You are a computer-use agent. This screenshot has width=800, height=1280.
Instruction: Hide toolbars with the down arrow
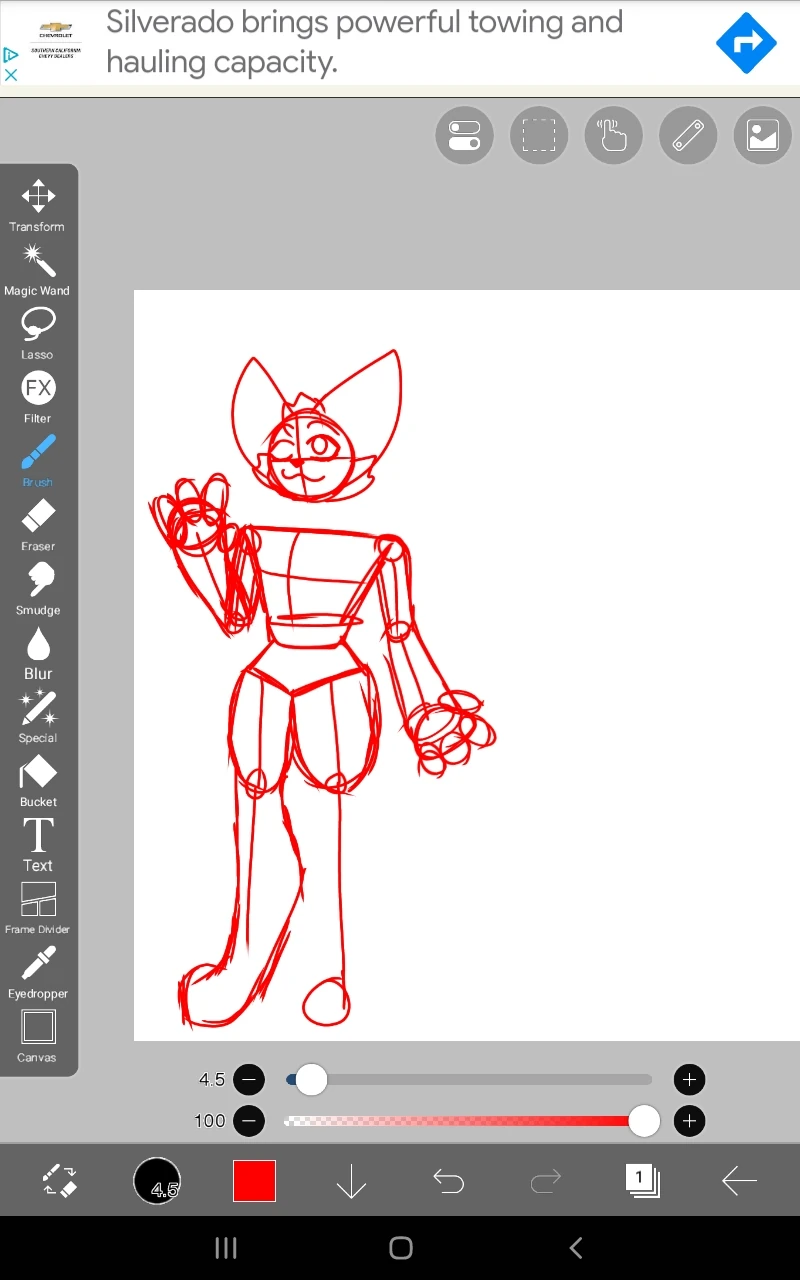[x=350, y=1181]
